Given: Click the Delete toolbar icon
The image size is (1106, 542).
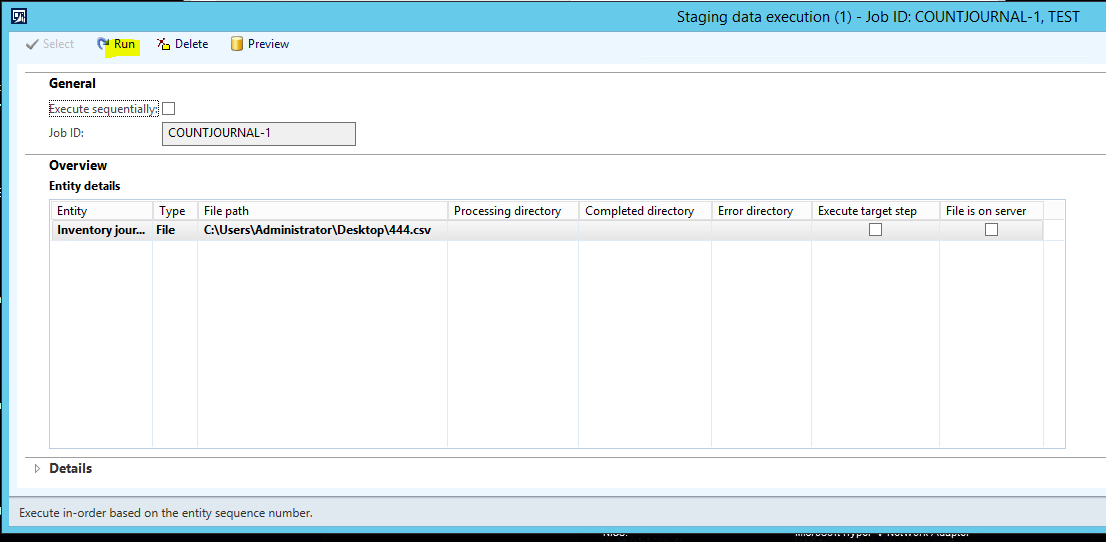Looking at the screenshot, I should coord(164,44).
